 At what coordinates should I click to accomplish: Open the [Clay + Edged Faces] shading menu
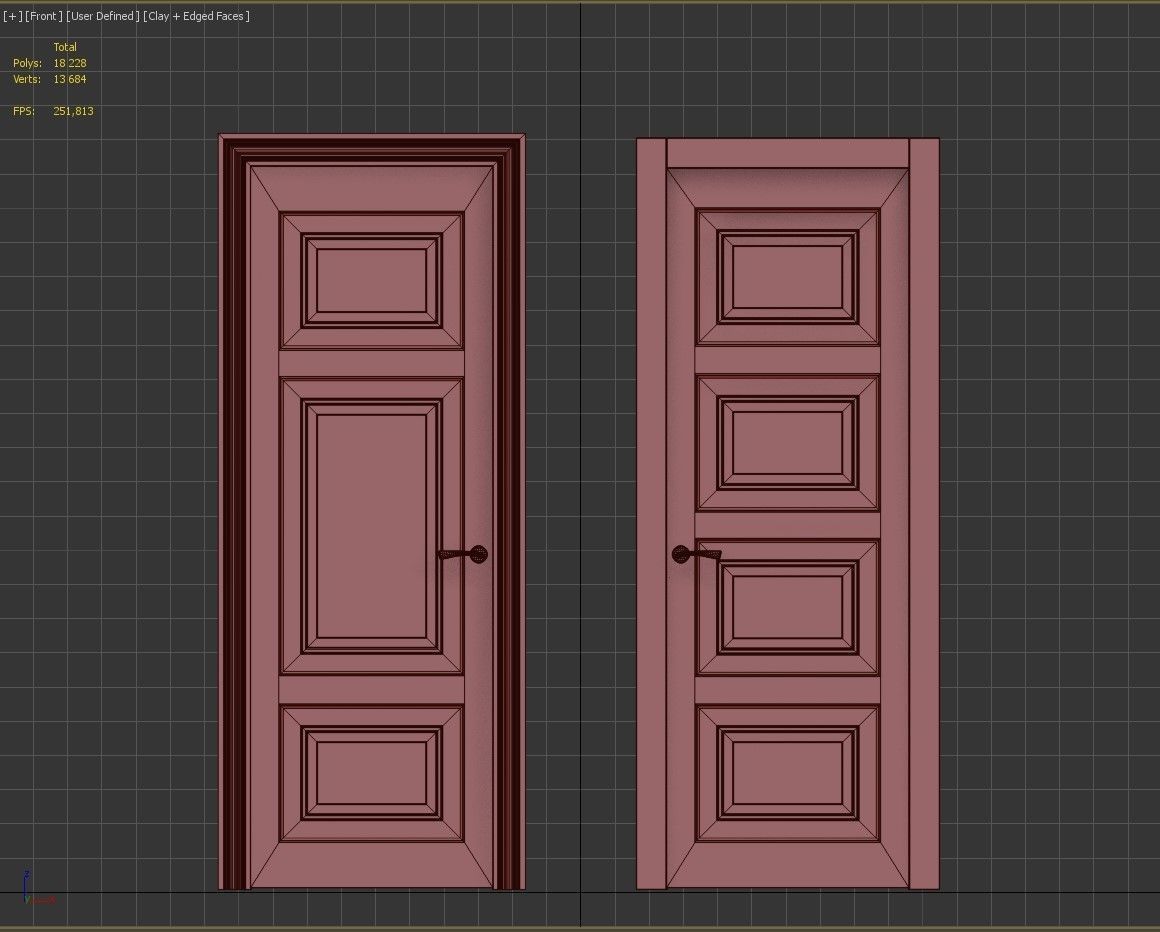click(196, 16)
